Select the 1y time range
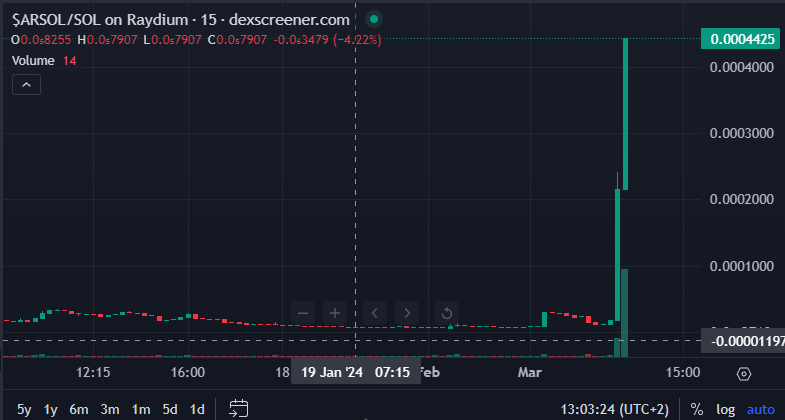This screenshot has height=420, width=785. pyautogui.click(x=51, y=409)
